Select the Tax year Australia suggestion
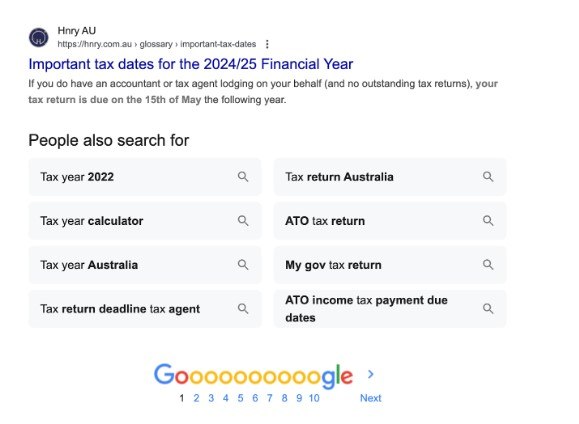This screenshot has width=579, height=424. click(x=145, y=265)
